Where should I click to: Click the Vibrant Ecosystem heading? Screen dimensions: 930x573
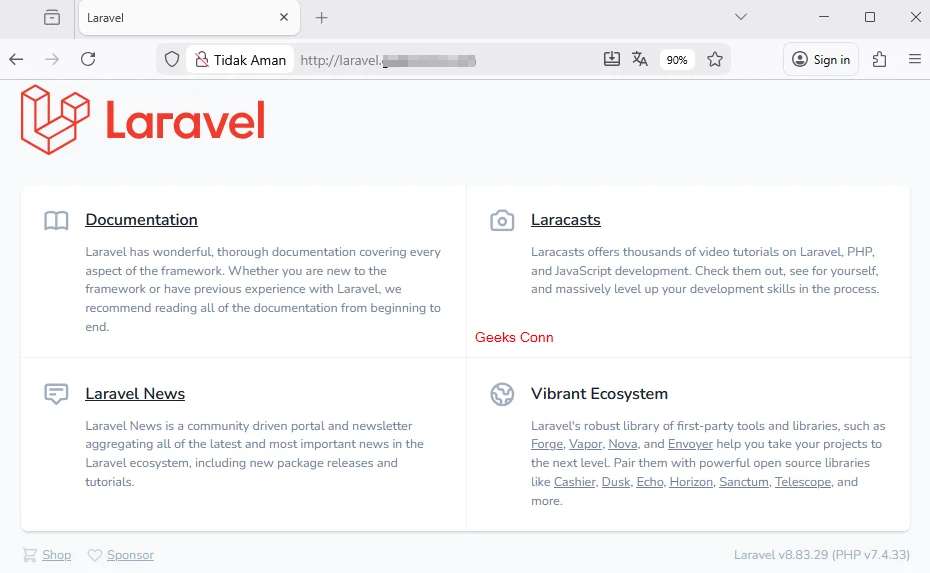[x=599, y=394]
